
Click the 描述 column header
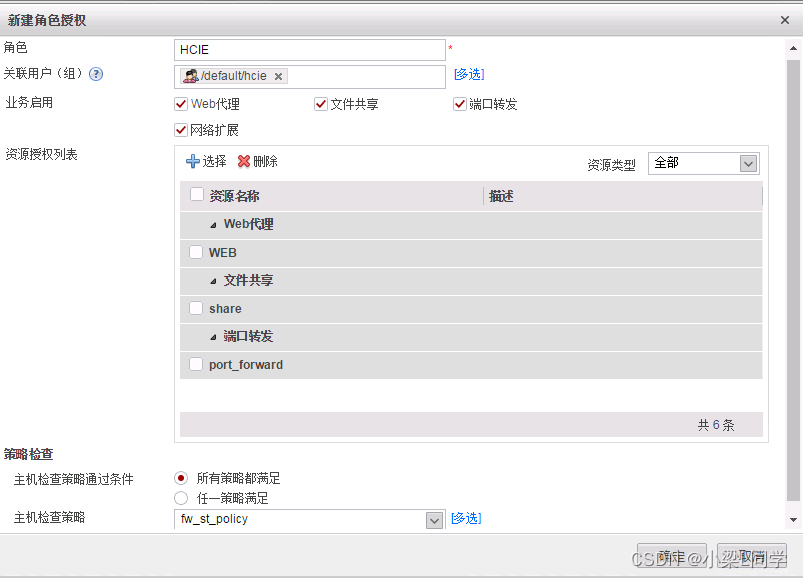pyautogui.click(x=501, y=196)
